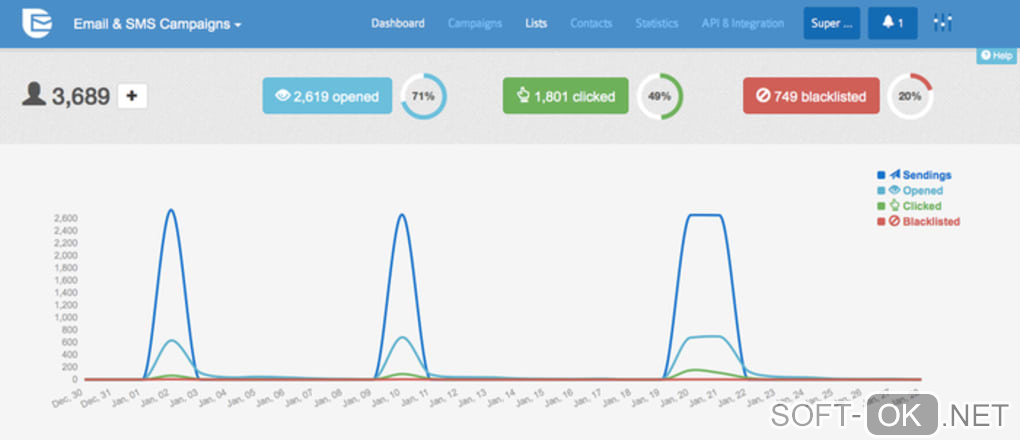Go to the Campaigns menu item
Screen dimensions: 1020x440
tap(475, 23)
